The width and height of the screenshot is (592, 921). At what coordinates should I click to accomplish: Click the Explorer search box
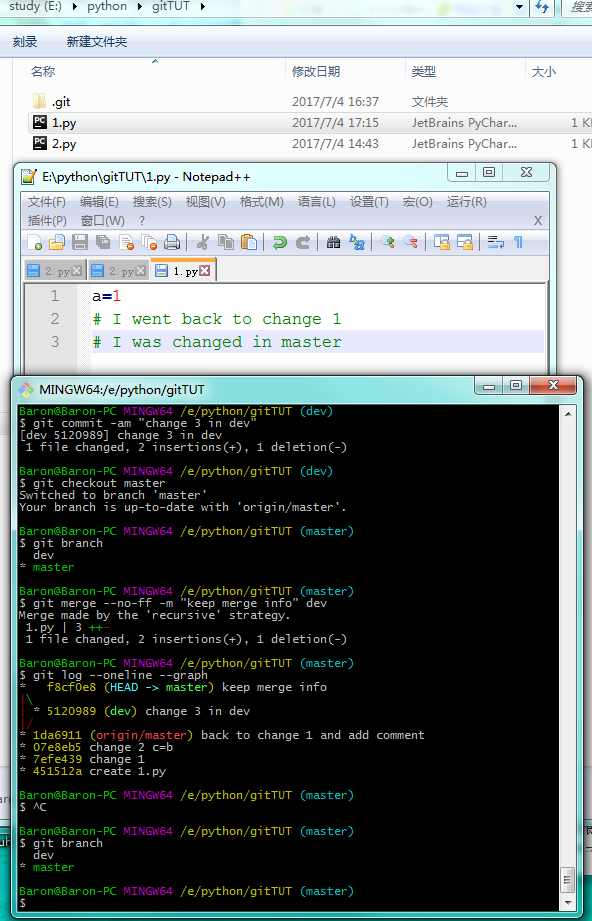coord(577,7)
